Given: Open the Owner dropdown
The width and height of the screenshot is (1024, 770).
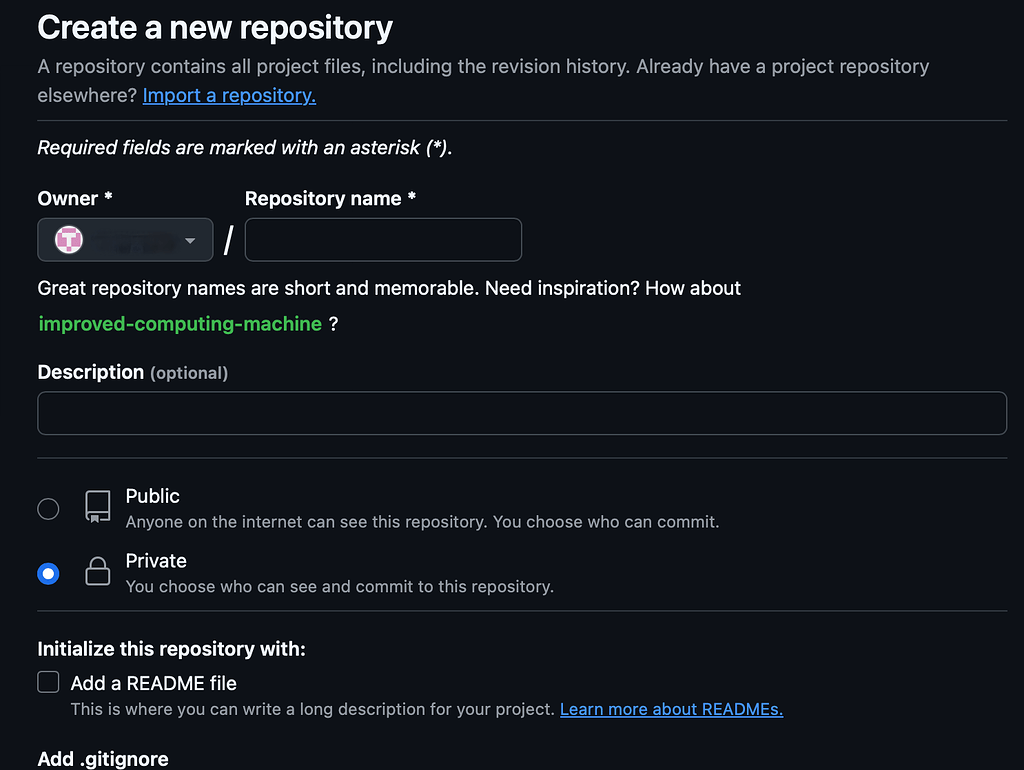Looking at the screenshot, I should [x=125, y=240].
